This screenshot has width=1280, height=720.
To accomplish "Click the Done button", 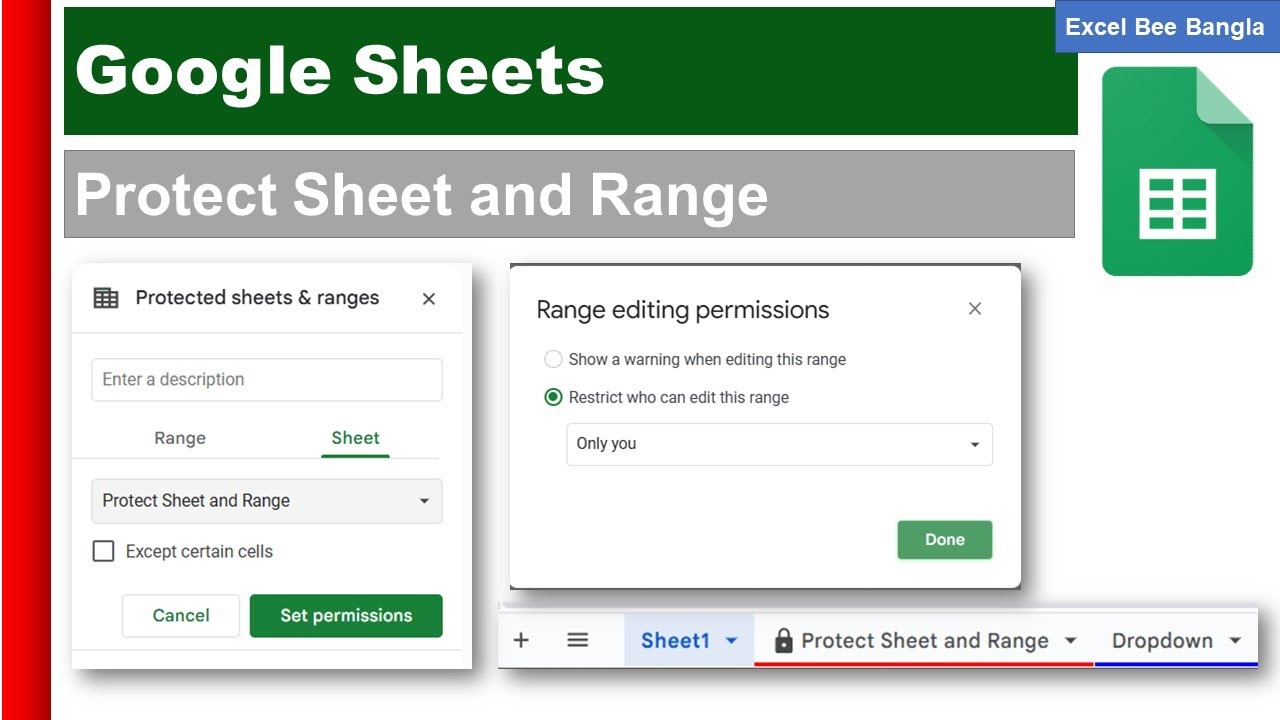I will (944, 540).
